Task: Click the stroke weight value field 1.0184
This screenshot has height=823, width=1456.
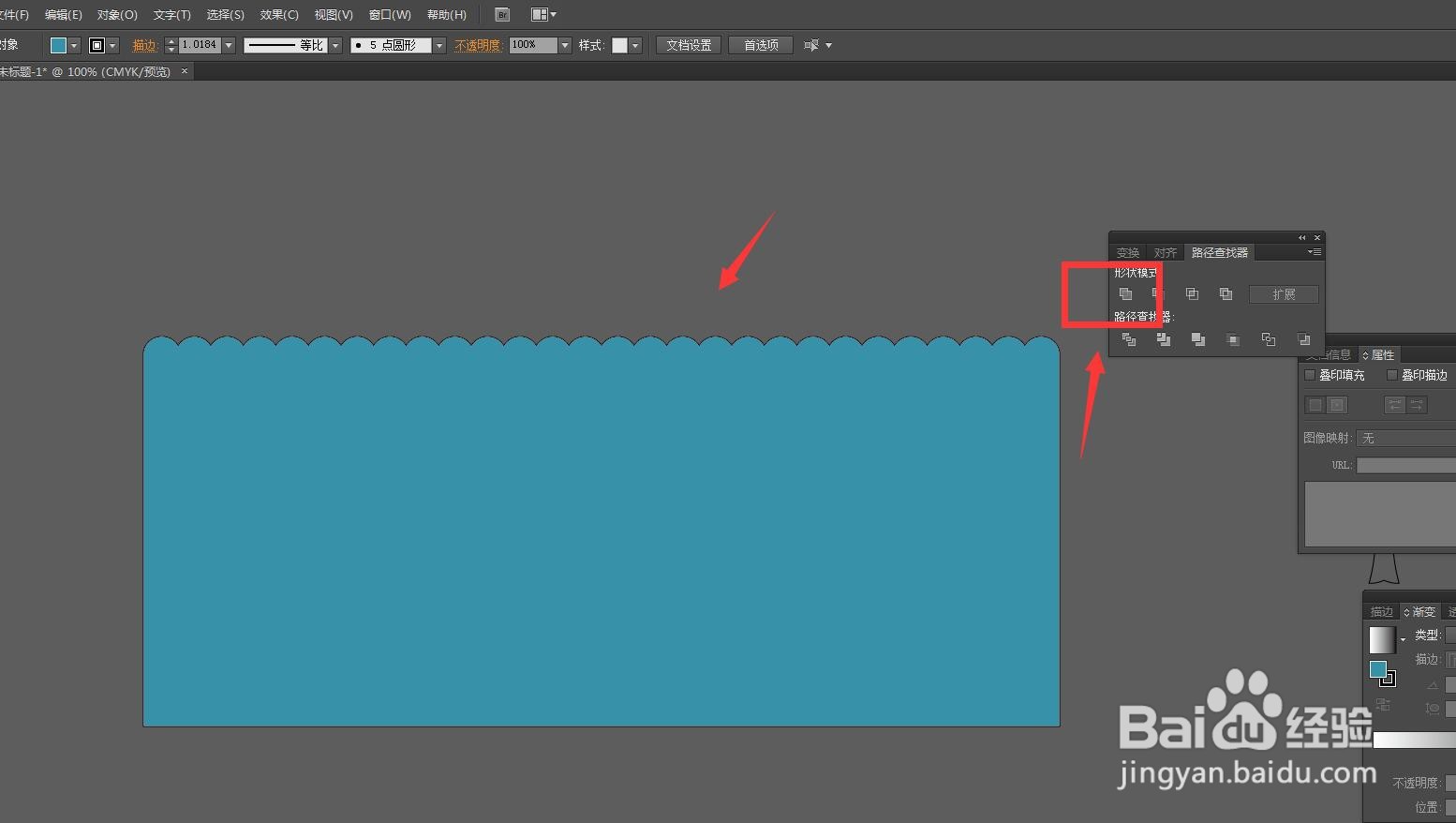Action: coord(200,45)
